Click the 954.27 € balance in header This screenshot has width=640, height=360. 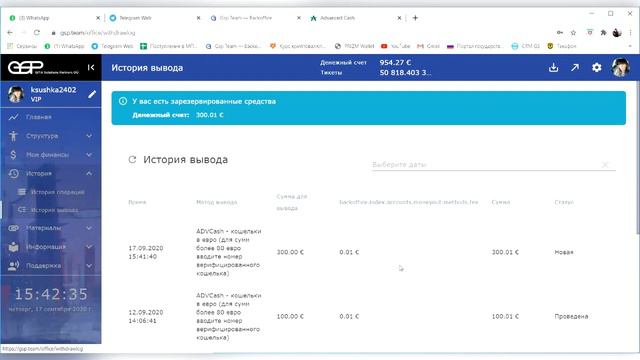coord(395,62)
